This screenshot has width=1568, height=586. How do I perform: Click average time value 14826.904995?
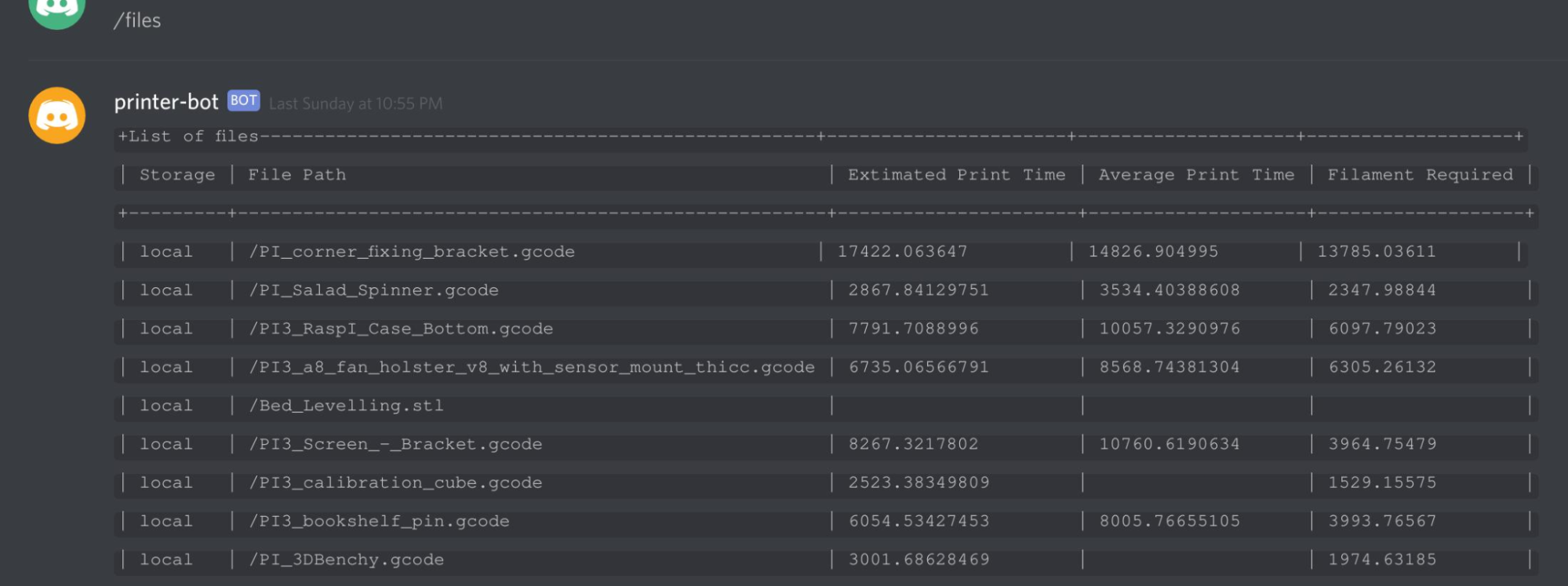pyautogui.click(x=1153, y=252)
